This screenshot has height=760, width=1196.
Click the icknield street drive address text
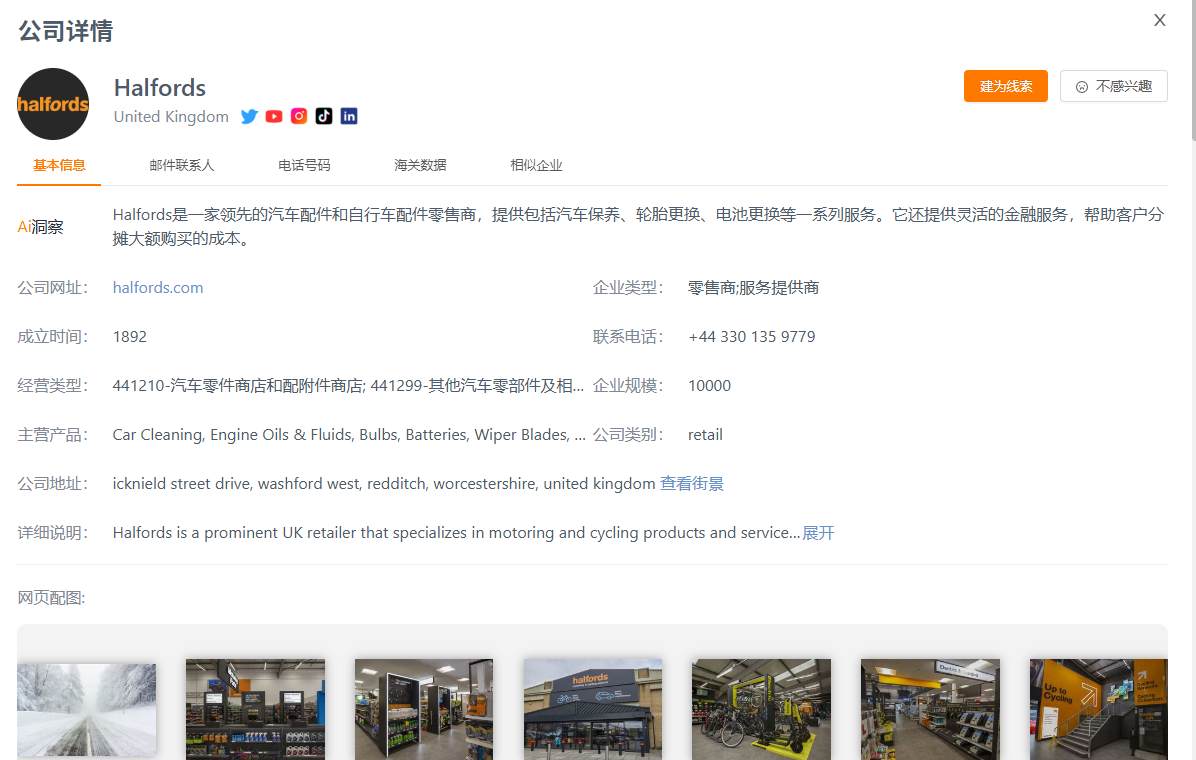pos(384,484)
